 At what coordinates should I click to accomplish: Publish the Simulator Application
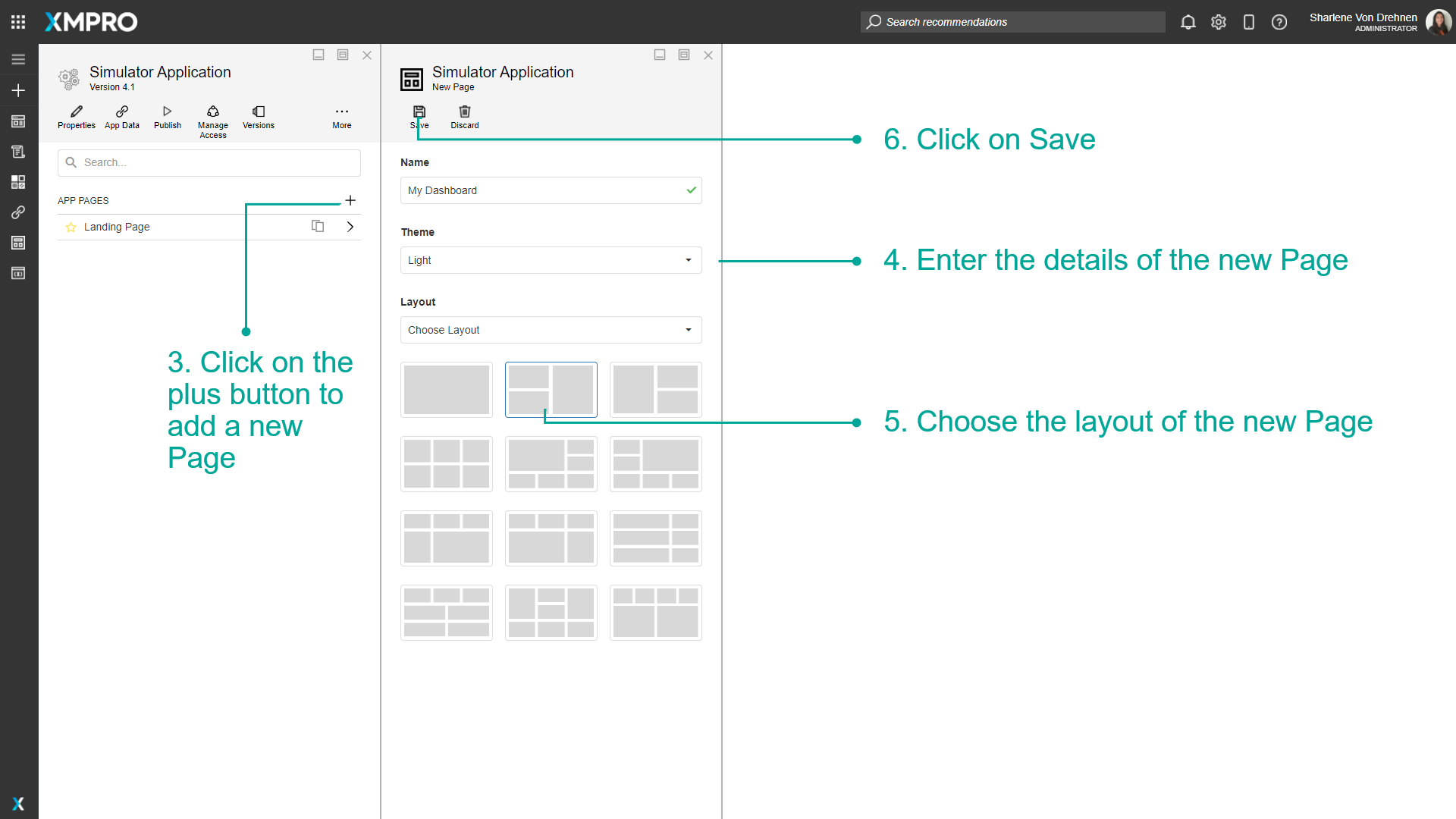click(x=167, y=118)
